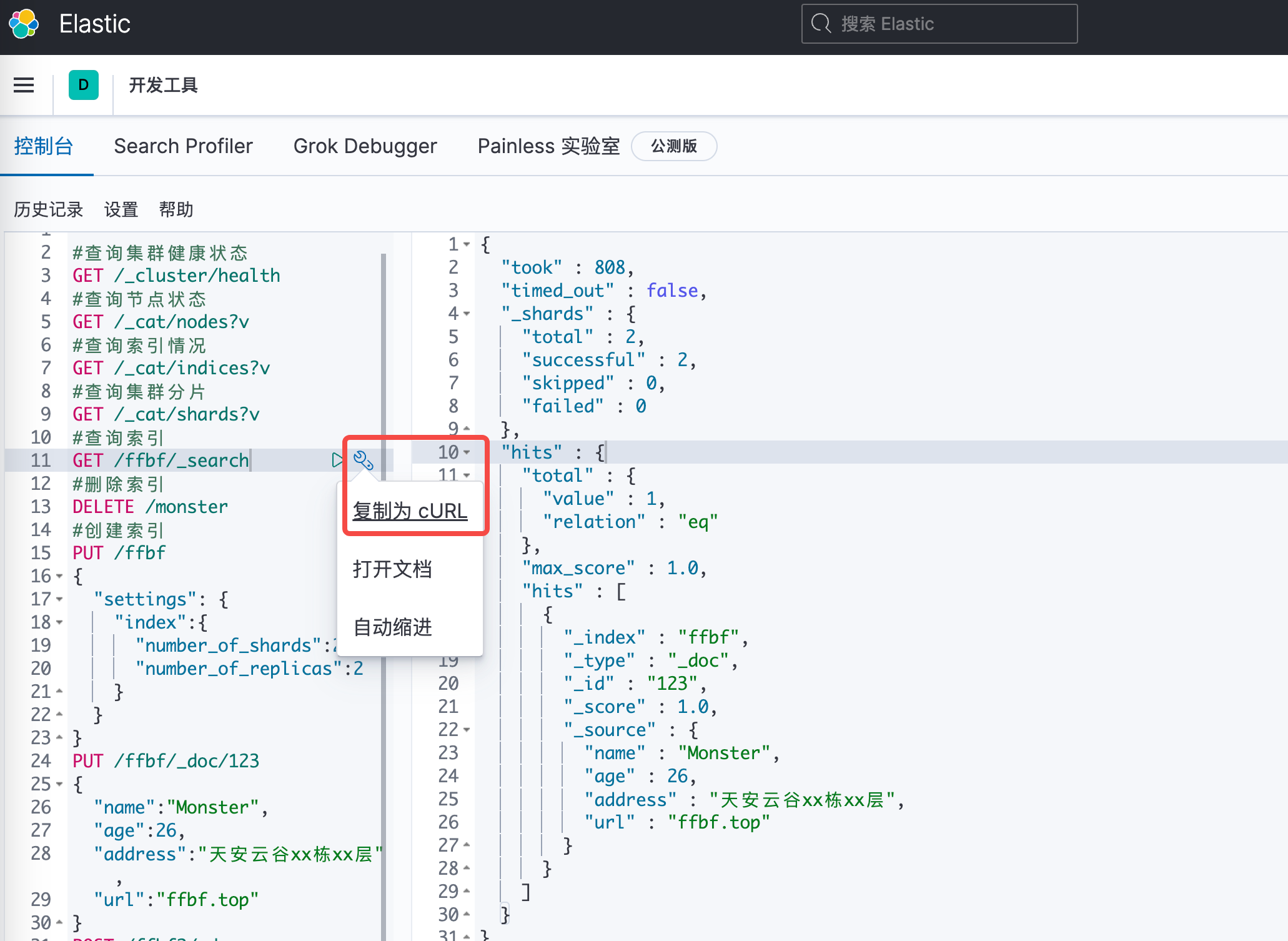Click "relation" : "eq" in response
1288x941 pixels.
(630, 522)
